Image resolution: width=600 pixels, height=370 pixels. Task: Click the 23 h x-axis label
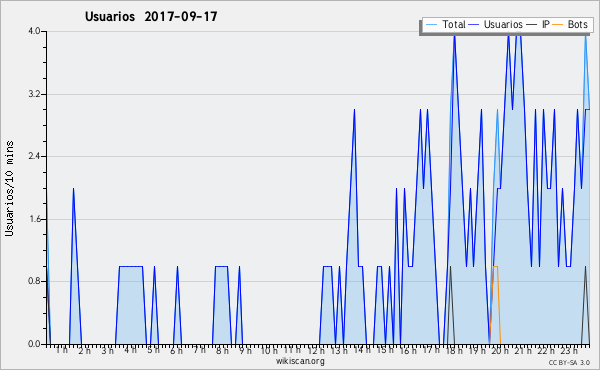(569, 350)
